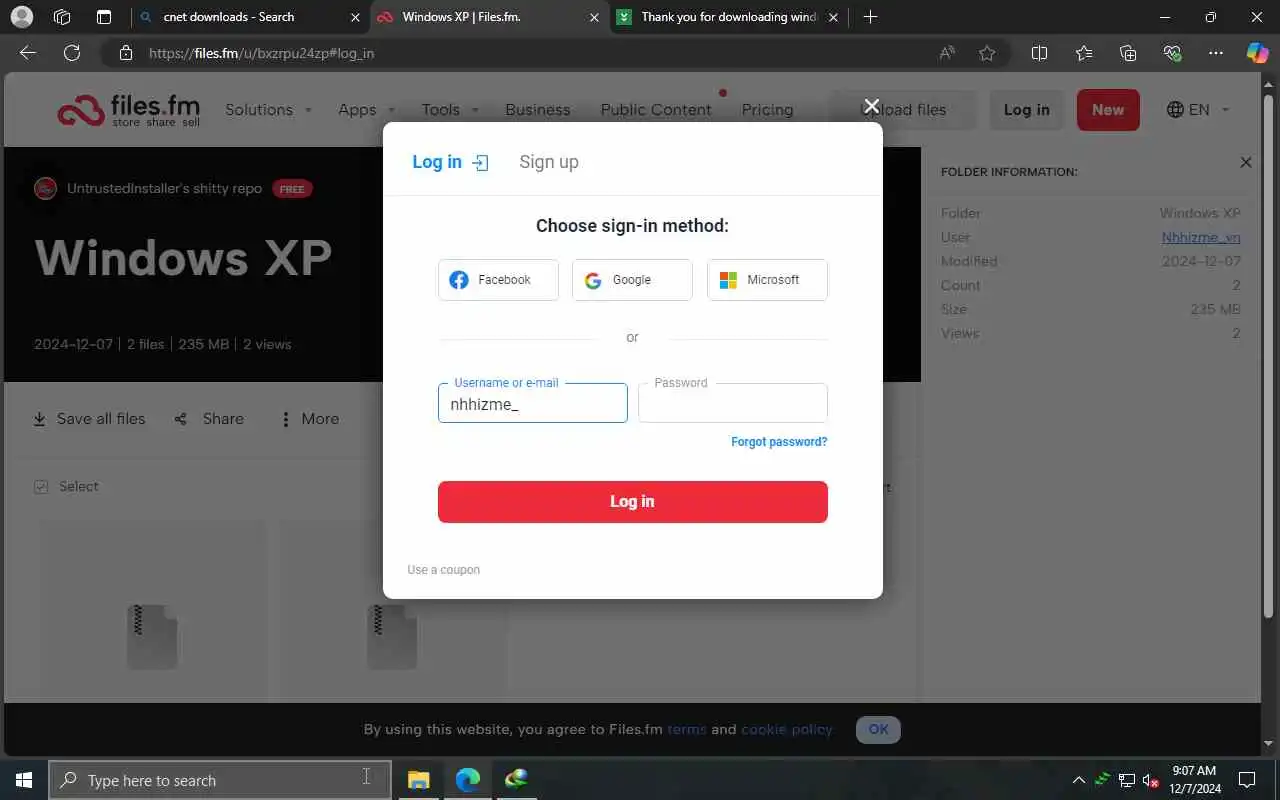Open the Copilot sidebar icon
Image resolution: width=1280 pixels, height=800 pixels.
pyautogui.click(x=1257, y=53)
